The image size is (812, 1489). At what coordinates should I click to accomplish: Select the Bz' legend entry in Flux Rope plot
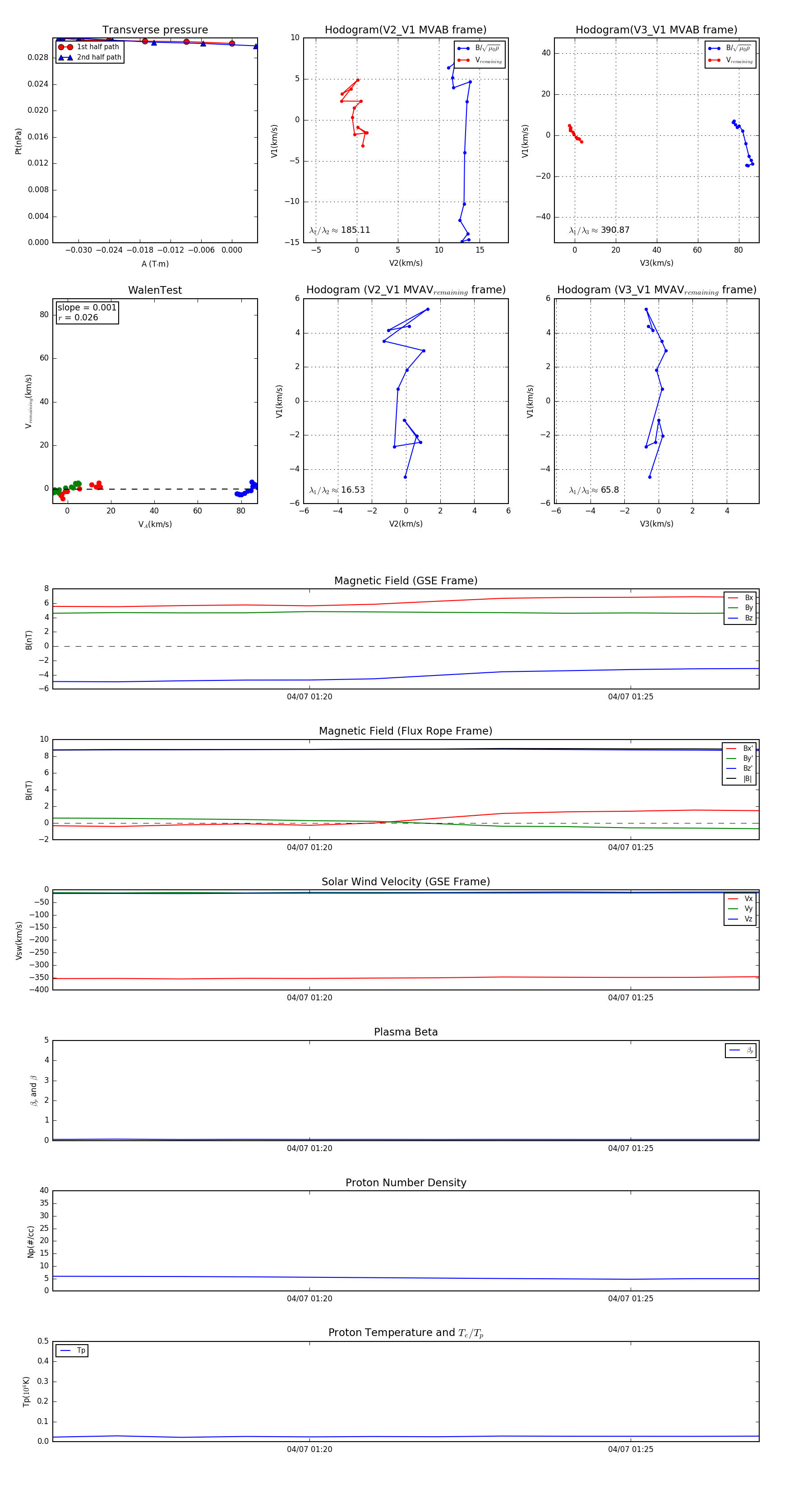click(739, 768)
